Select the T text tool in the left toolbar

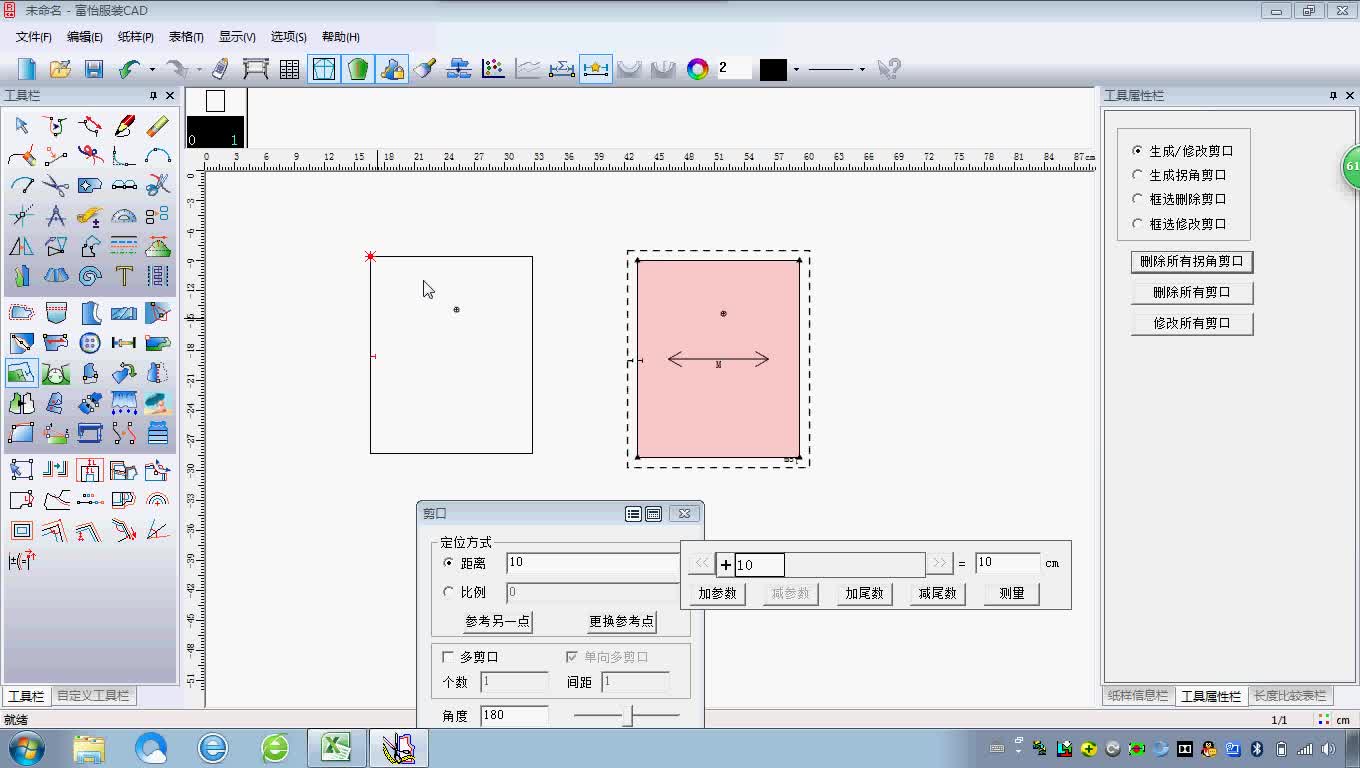click(x=124, y=275)
